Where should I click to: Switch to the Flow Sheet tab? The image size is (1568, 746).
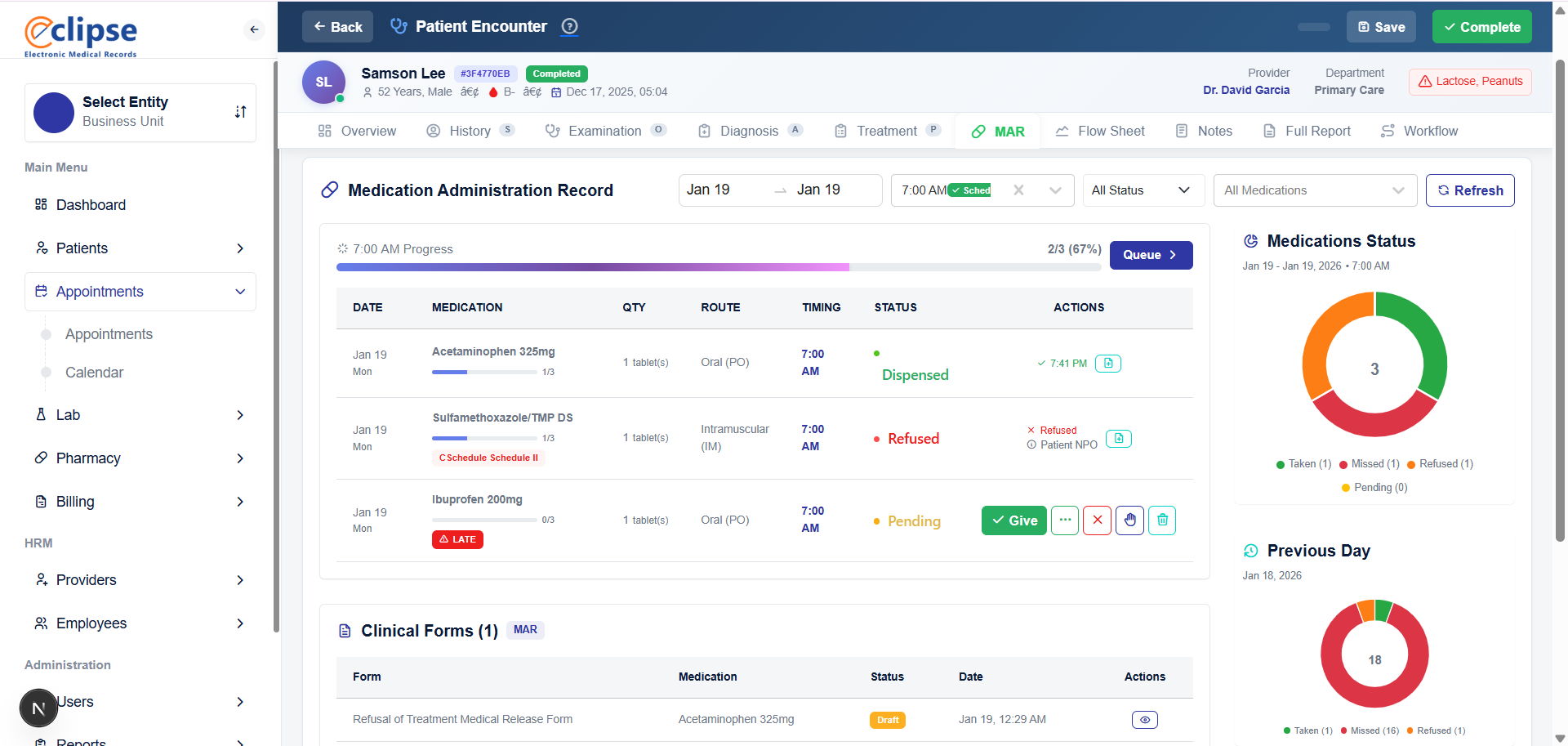click(1100, 131)
